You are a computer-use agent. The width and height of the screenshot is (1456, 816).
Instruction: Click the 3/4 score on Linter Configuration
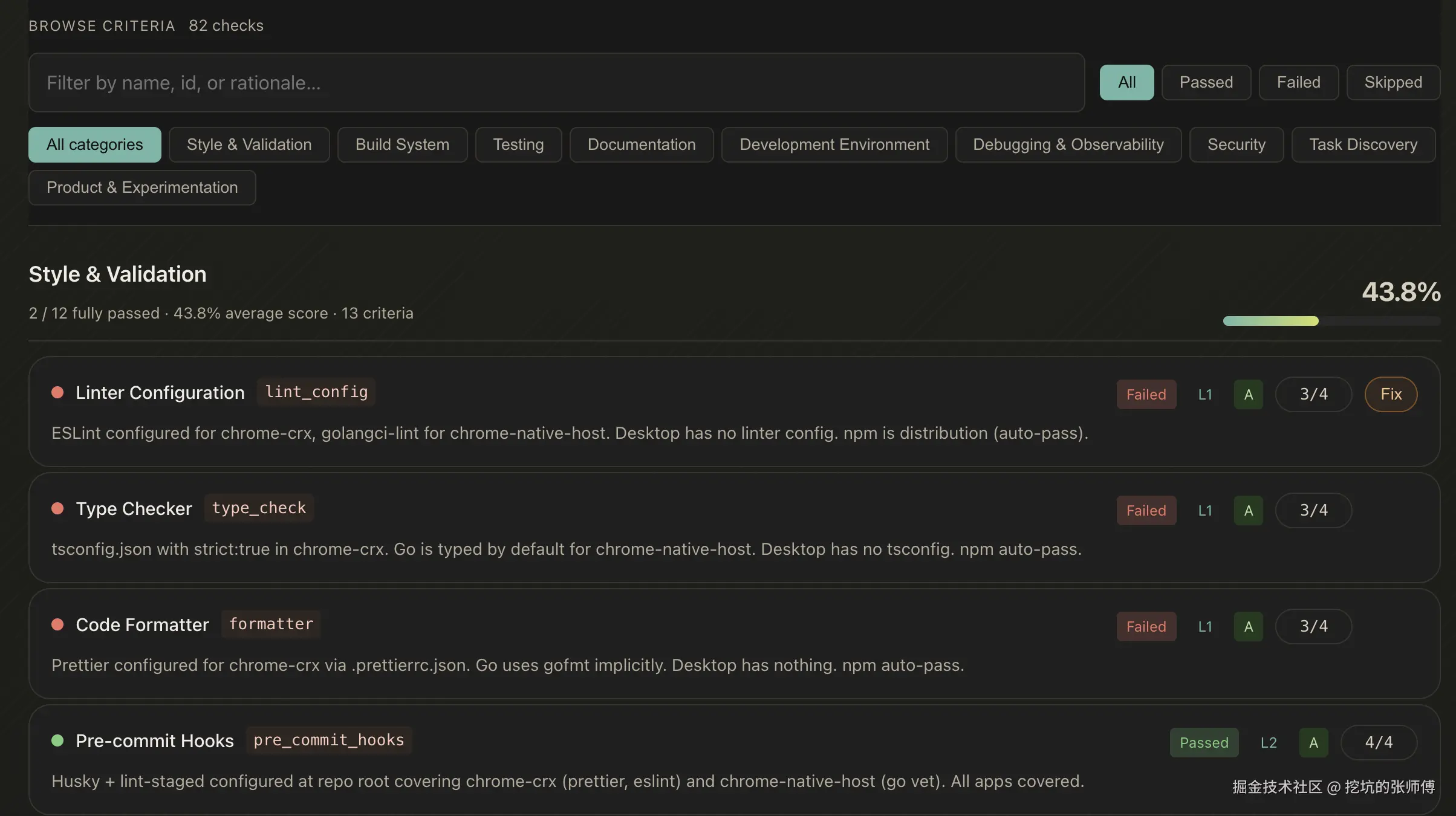point(1313,394)
